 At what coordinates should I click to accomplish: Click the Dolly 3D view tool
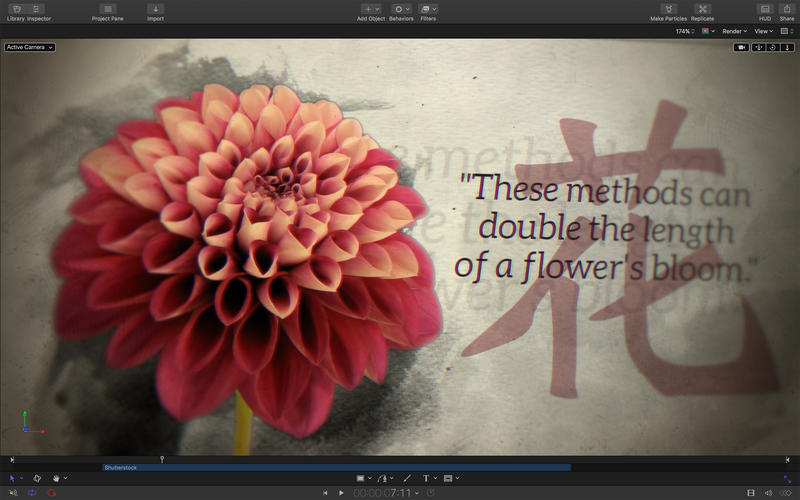(787, 47)
